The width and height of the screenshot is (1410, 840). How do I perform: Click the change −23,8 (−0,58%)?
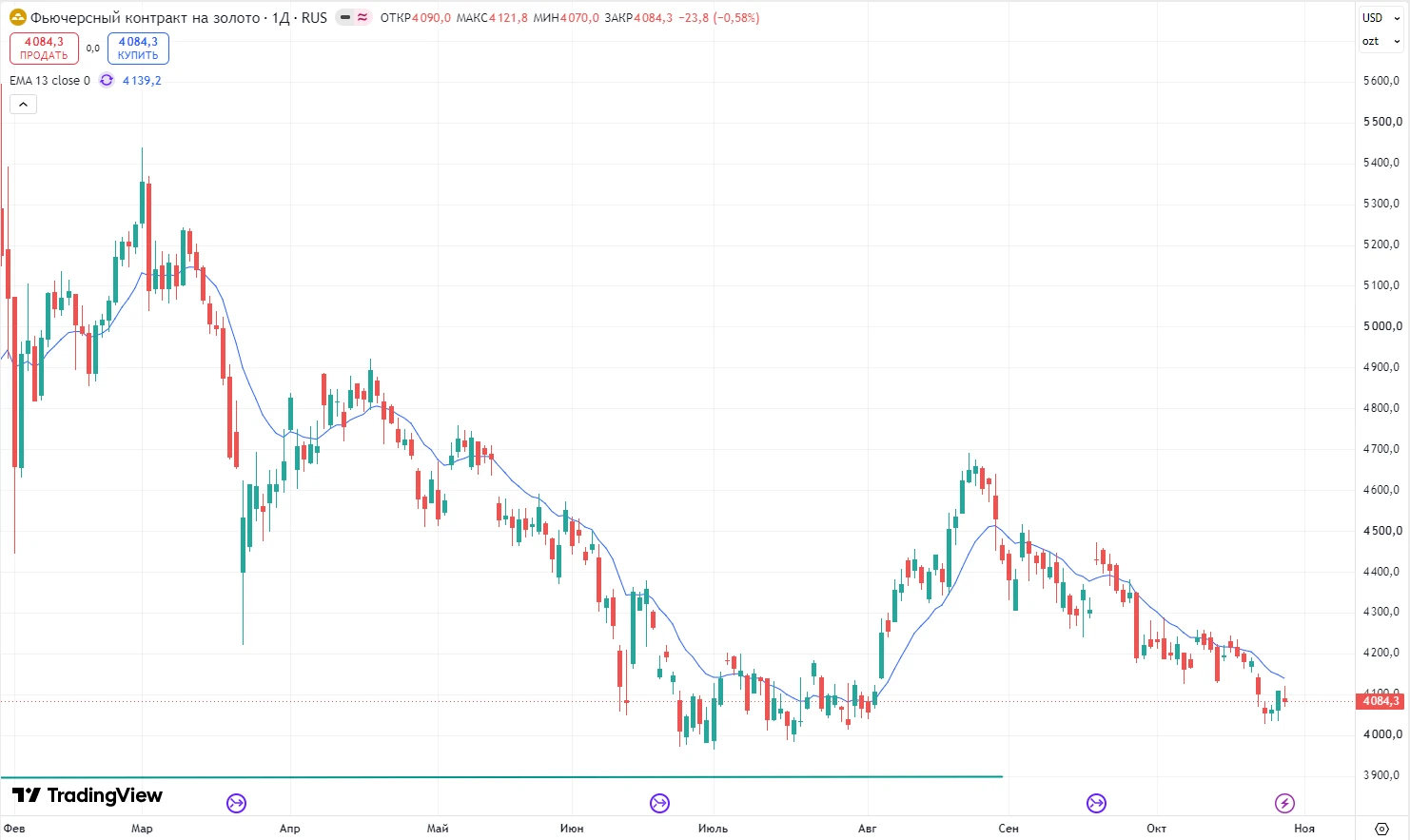click(718, 17)
